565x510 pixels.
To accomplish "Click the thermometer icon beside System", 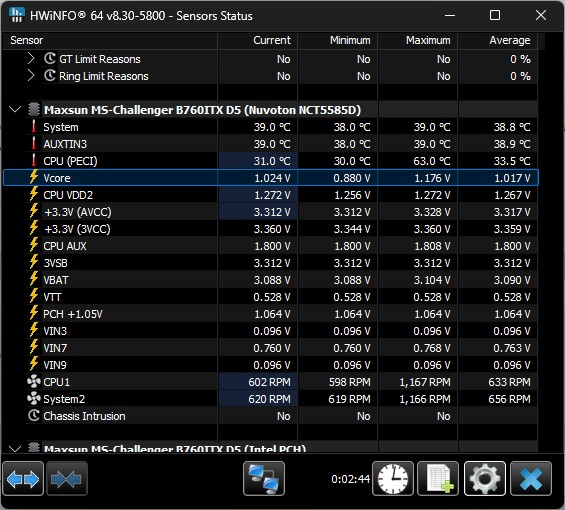I will click(34, 127).
